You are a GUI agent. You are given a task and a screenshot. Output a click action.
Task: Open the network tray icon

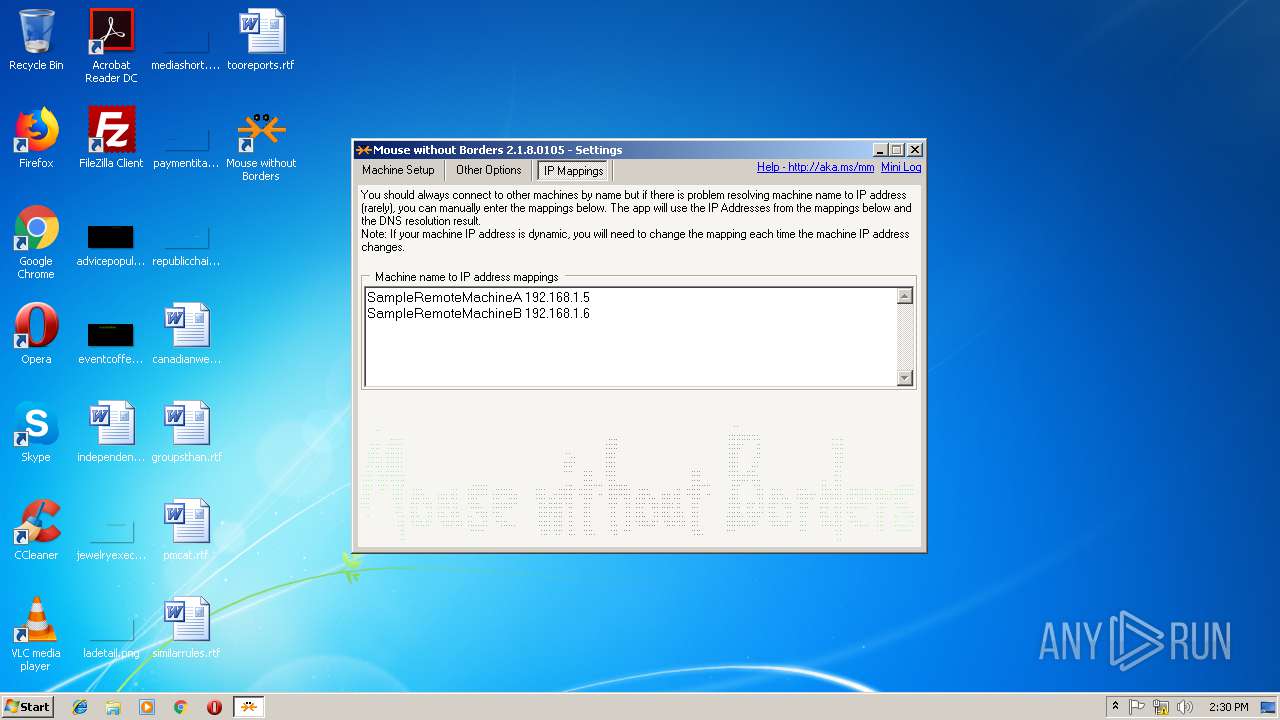coord(1161,707)
